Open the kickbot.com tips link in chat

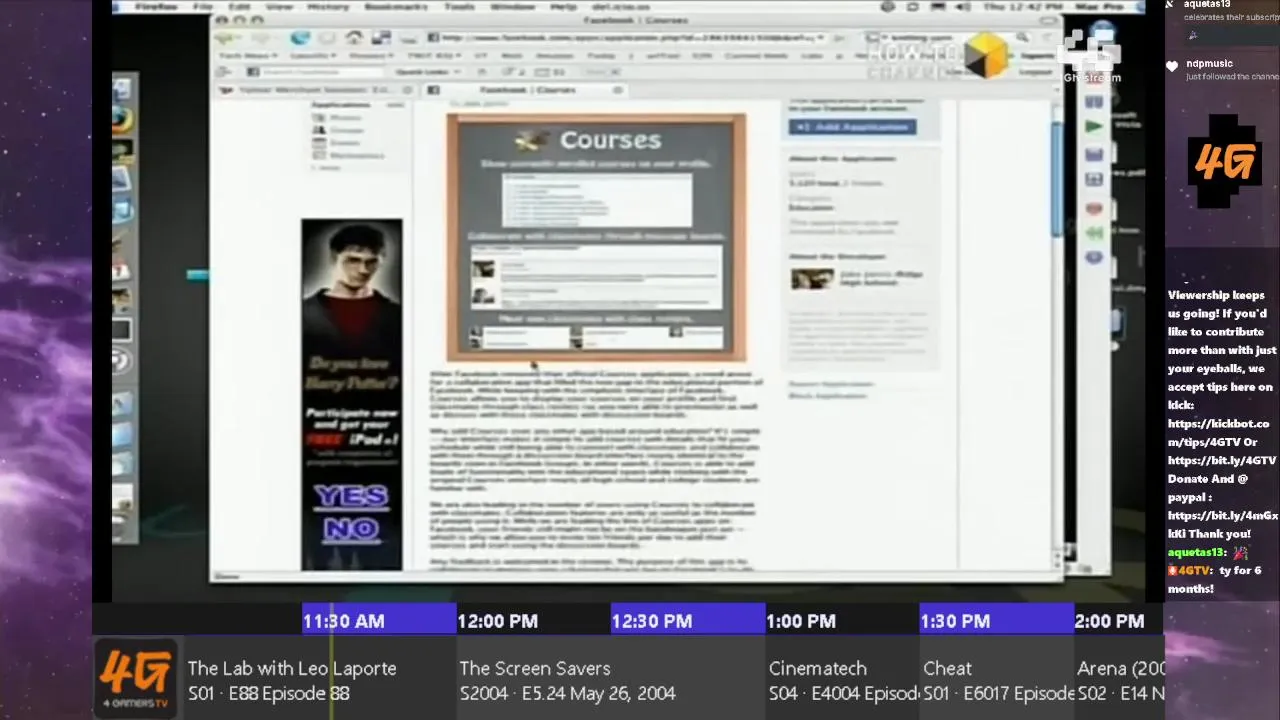[x=1219, y=433]
